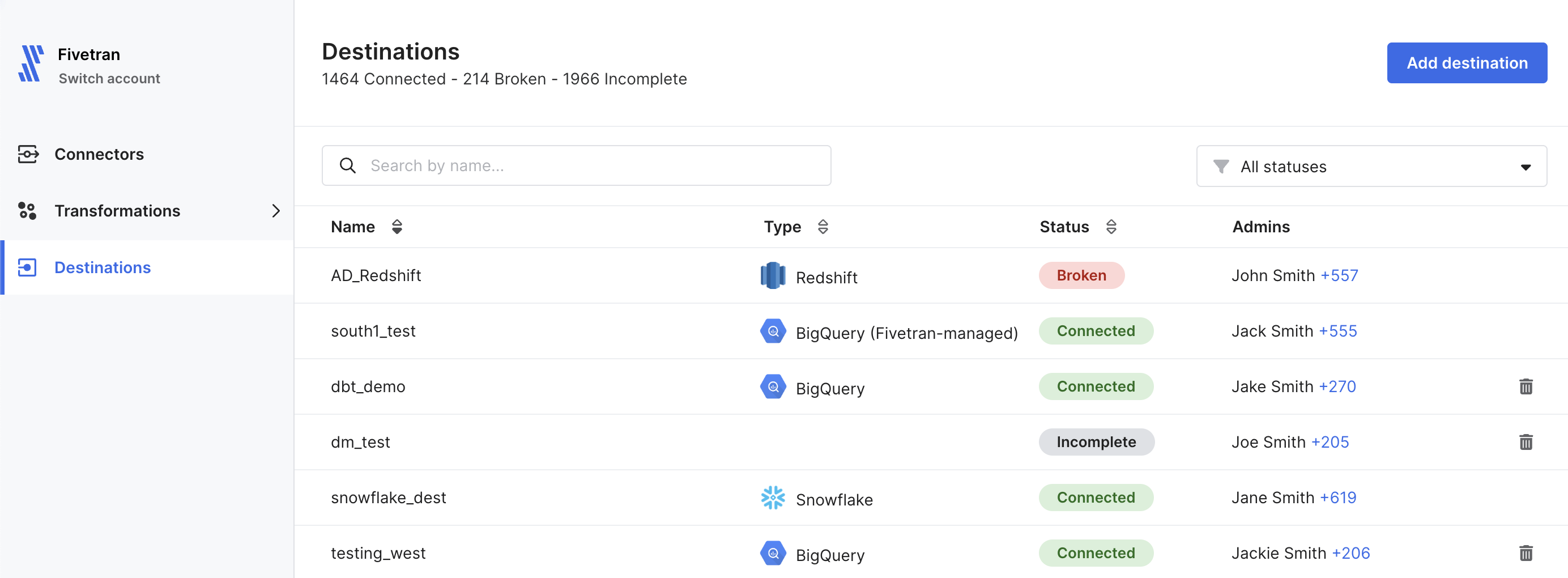Click Redshift icon in AD_Redshift row
This screenshot has width=1568, height=578.
pyautogui.click(x=773, y=275)
